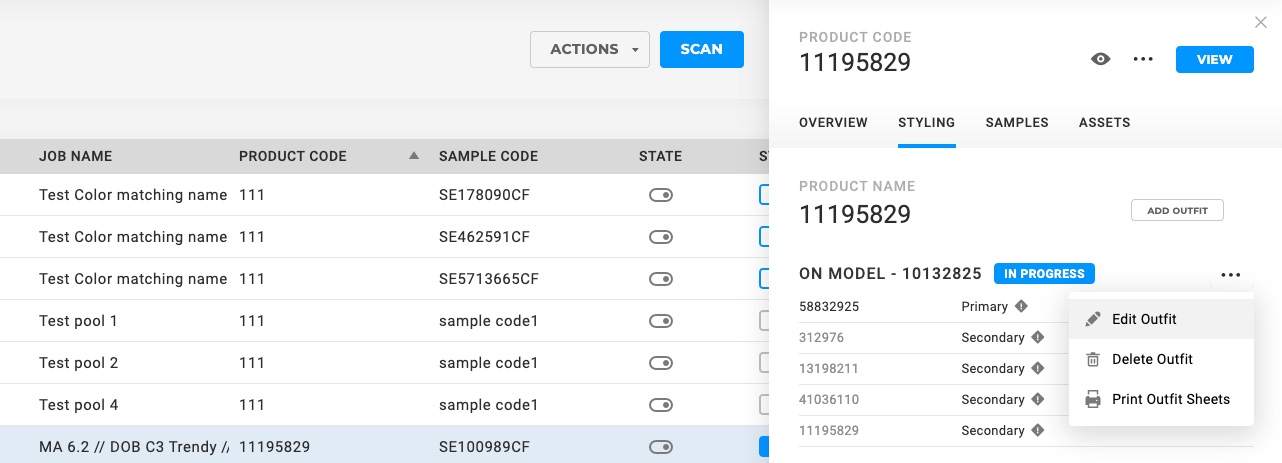Image resolution: width=1282 pixels, height=463 pixels.
Task: Open the three-dots menu in product header
Action: [1143, 60]
